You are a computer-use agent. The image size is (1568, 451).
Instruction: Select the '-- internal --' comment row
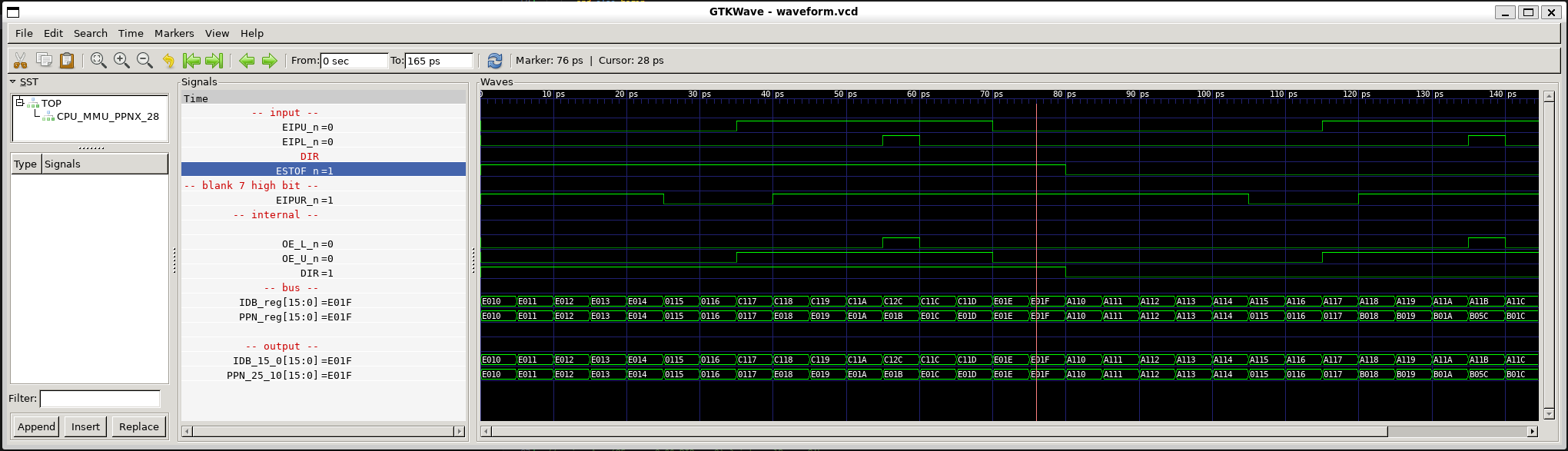(x=324, y=215)
